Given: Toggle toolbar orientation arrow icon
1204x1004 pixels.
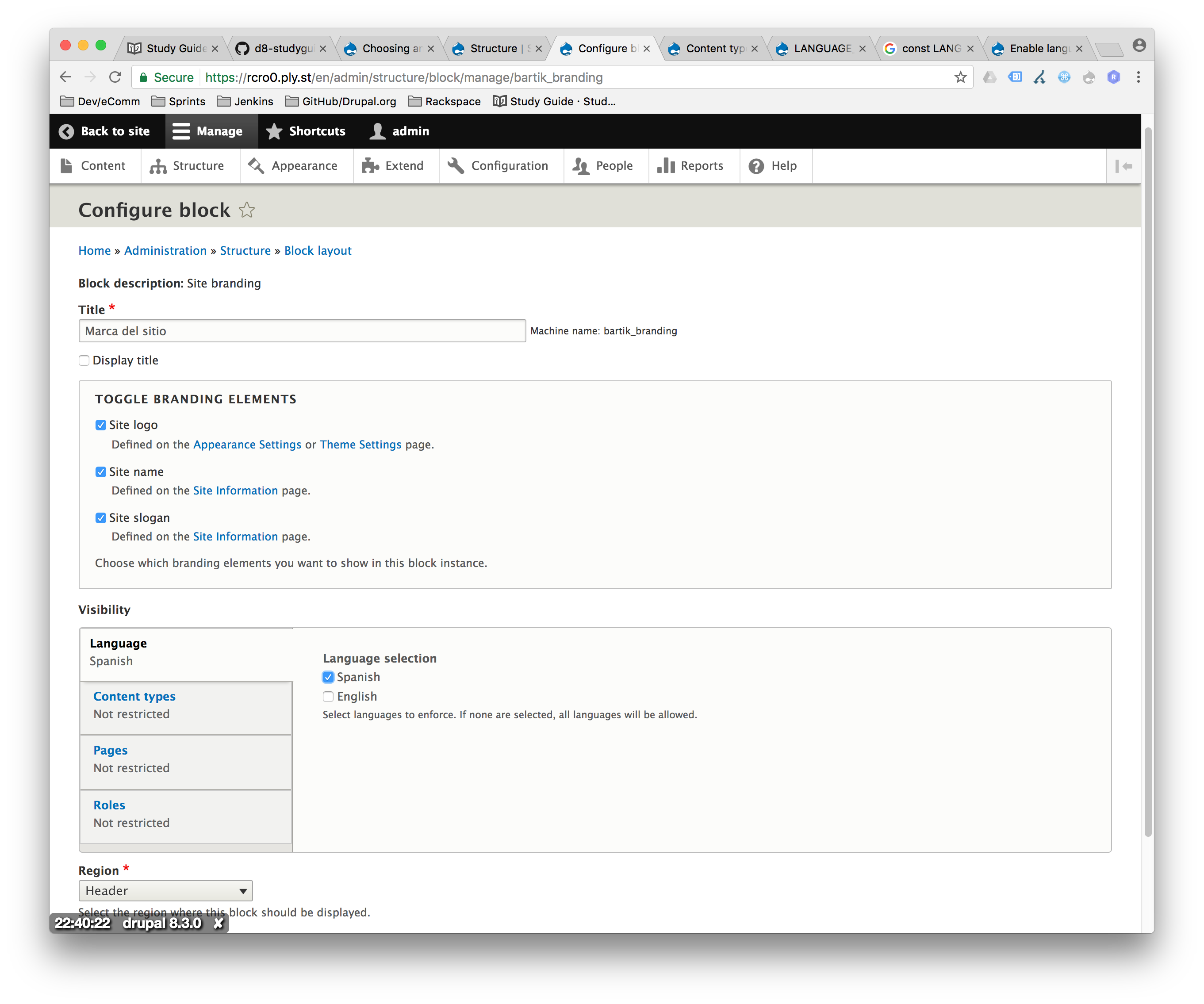Looking at the screenshot, I should click(x=1124, y=166).
